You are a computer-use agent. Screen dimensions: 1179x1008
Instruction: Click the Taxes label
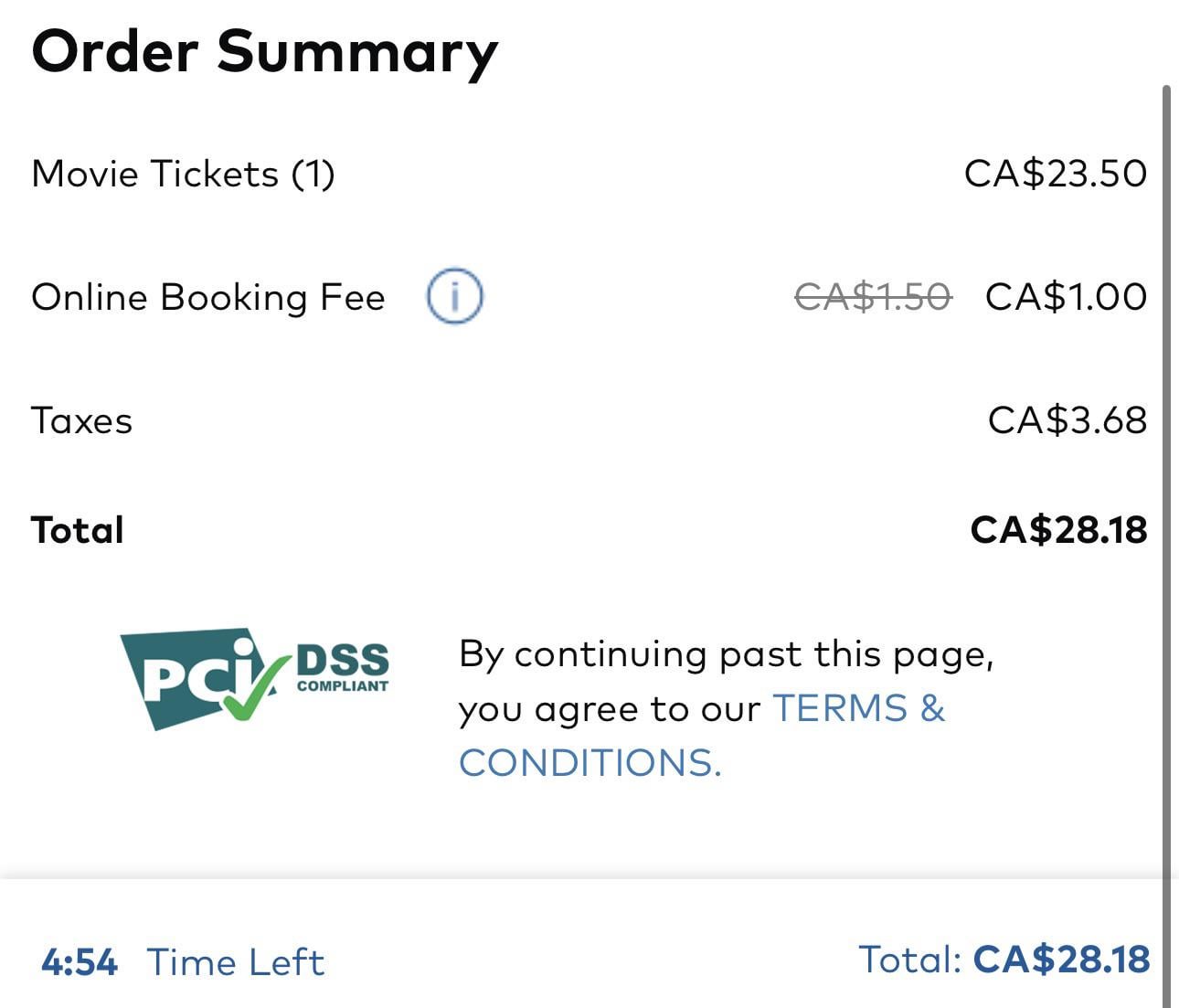(82, 421)
